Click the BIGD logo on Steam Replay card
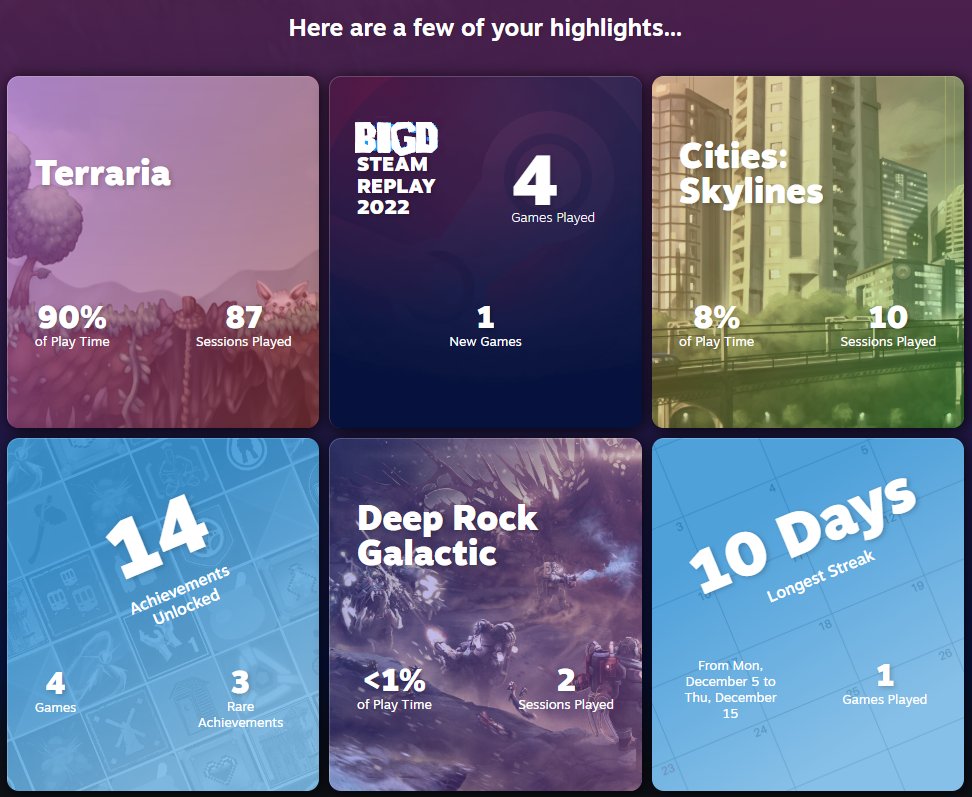Image resolution: width=972 pixels, height=797 pixels. pos(396,138)
